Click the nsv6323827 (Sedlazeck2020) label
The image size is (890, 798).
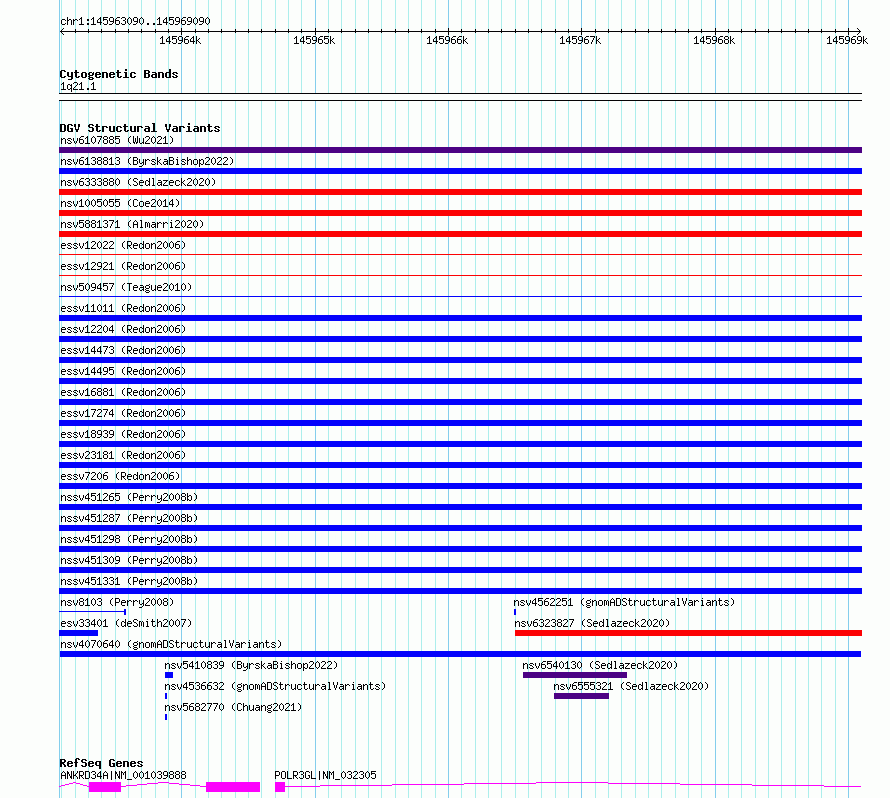click(x=592, y=623)
